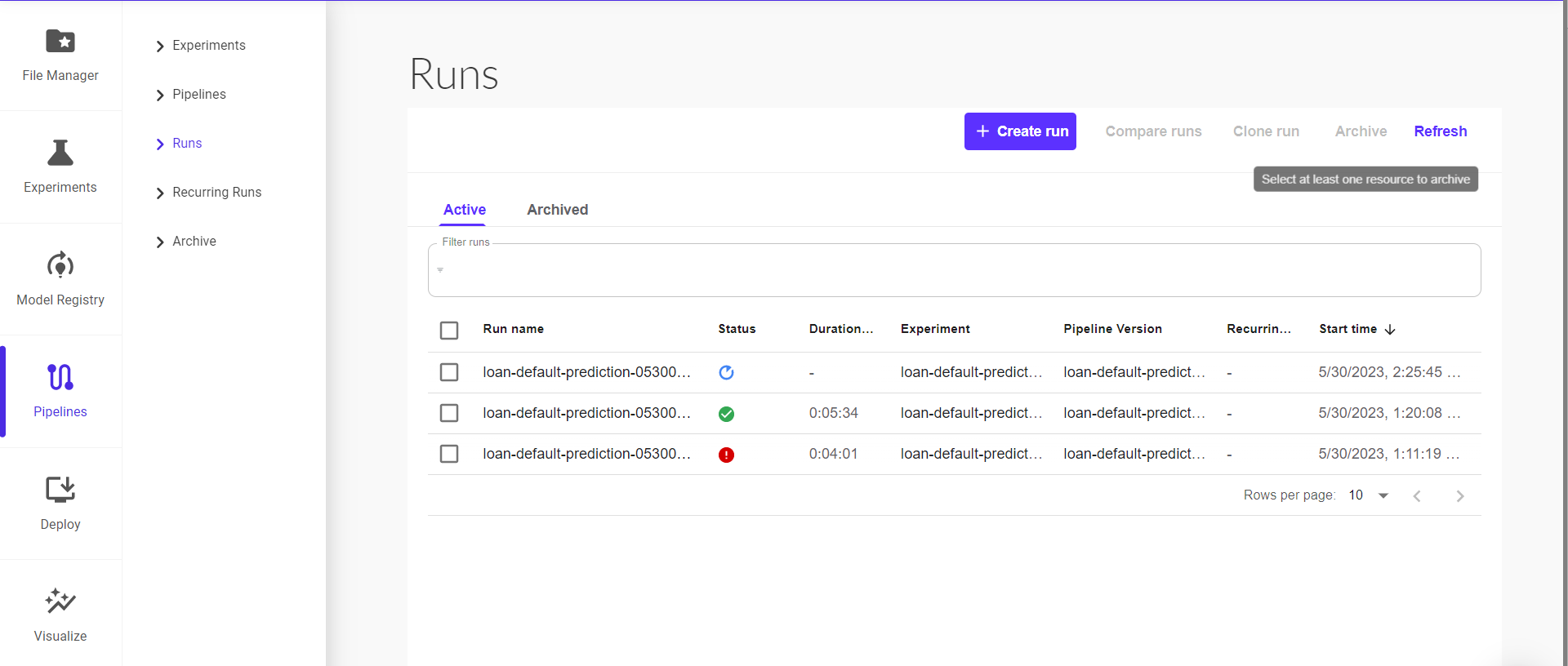Expand the Experiments tree chevron
1568x666 pixels.
pyautogui.click(x=160, y=47)
